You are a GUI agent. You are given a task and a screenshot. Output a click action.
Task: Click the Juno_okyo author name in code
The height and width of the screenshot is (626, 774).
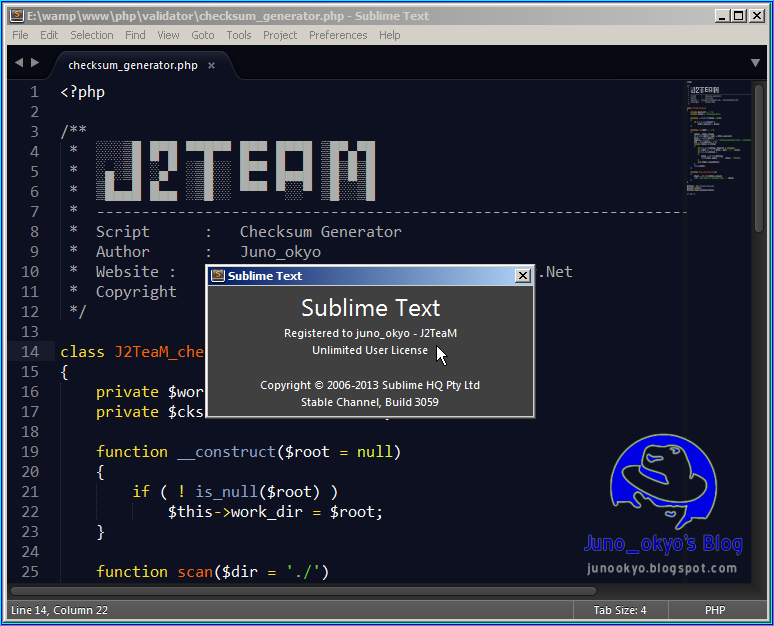pyautogui.click(x=280, y=252)
